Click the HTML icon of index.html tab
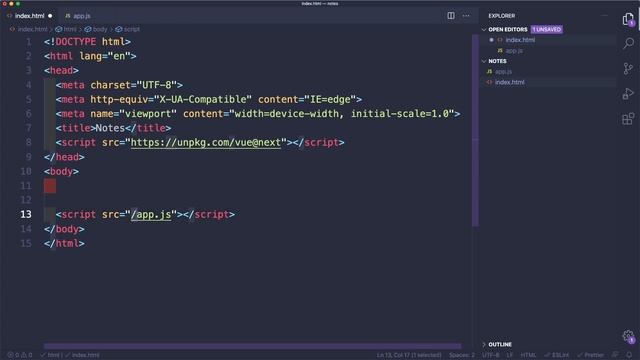Viewport: 640px width, 360px height. (10, 16)
